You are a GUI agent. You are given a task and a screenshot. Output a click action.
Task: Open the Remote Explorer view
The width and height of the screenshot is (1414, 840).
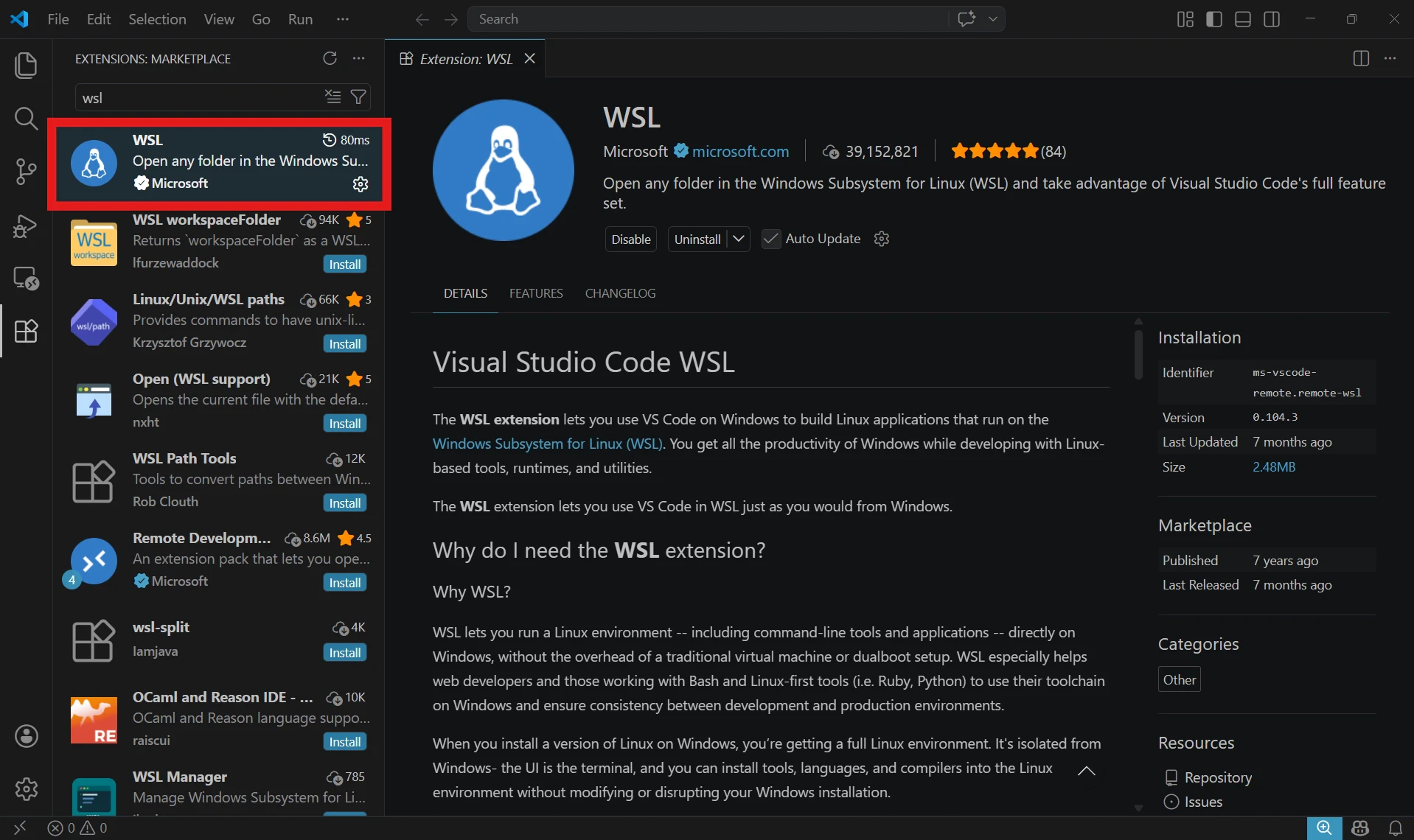[26, 279]
